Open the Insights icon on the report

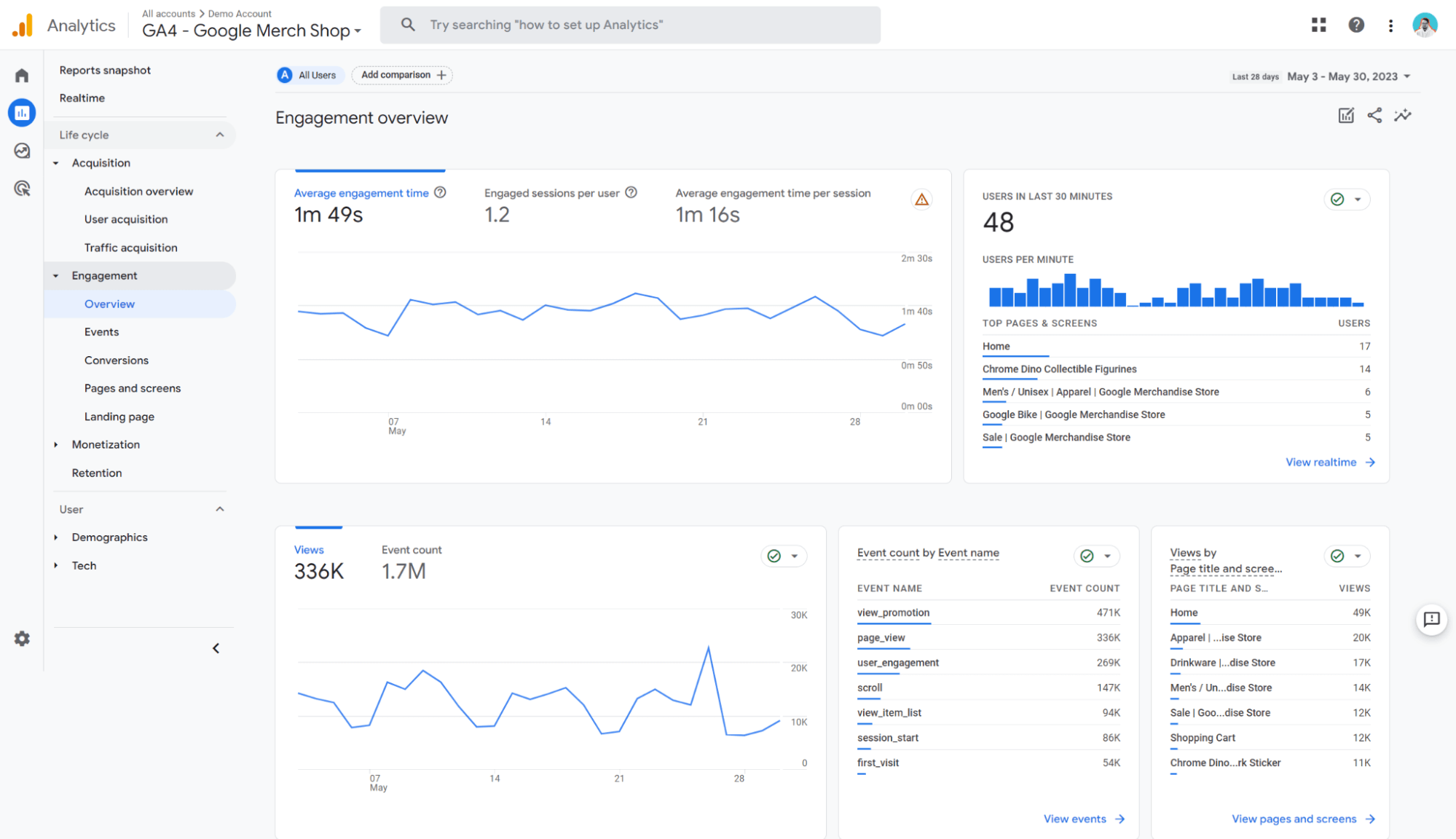click(1404, 115)
